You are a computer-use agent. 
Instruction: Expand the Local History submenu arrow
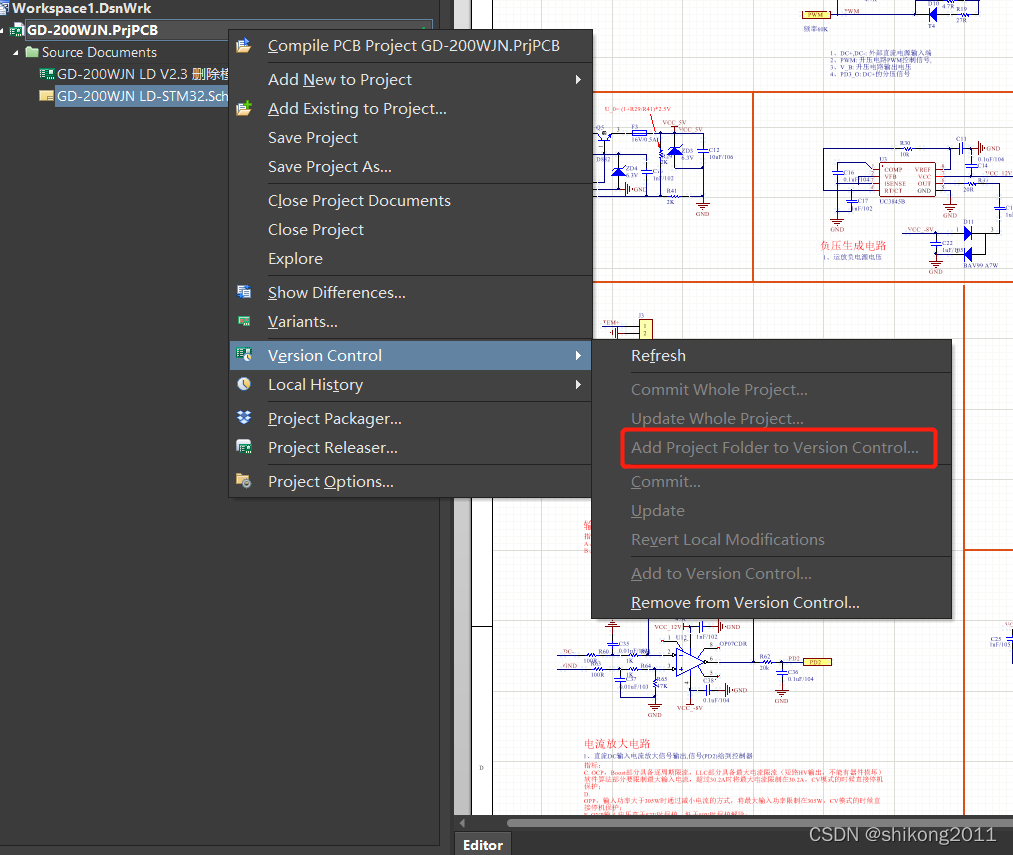point(578,385)
